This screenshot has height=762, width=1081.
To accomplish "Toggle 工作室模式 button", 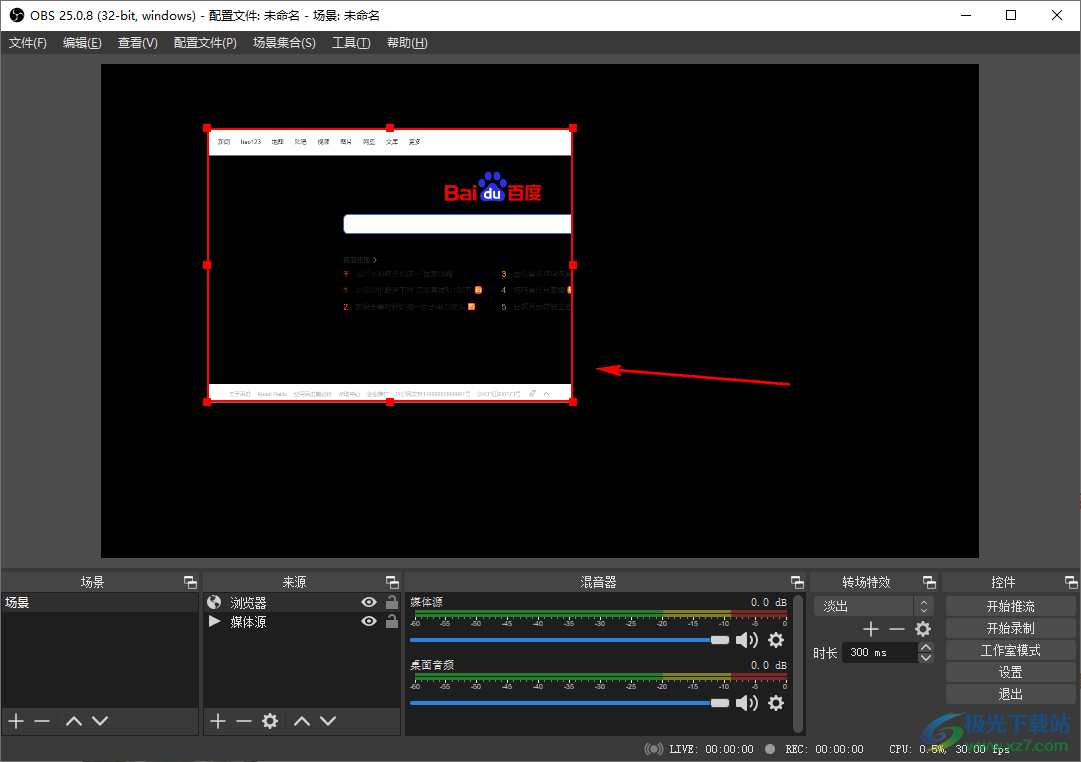I will 1010,650.
